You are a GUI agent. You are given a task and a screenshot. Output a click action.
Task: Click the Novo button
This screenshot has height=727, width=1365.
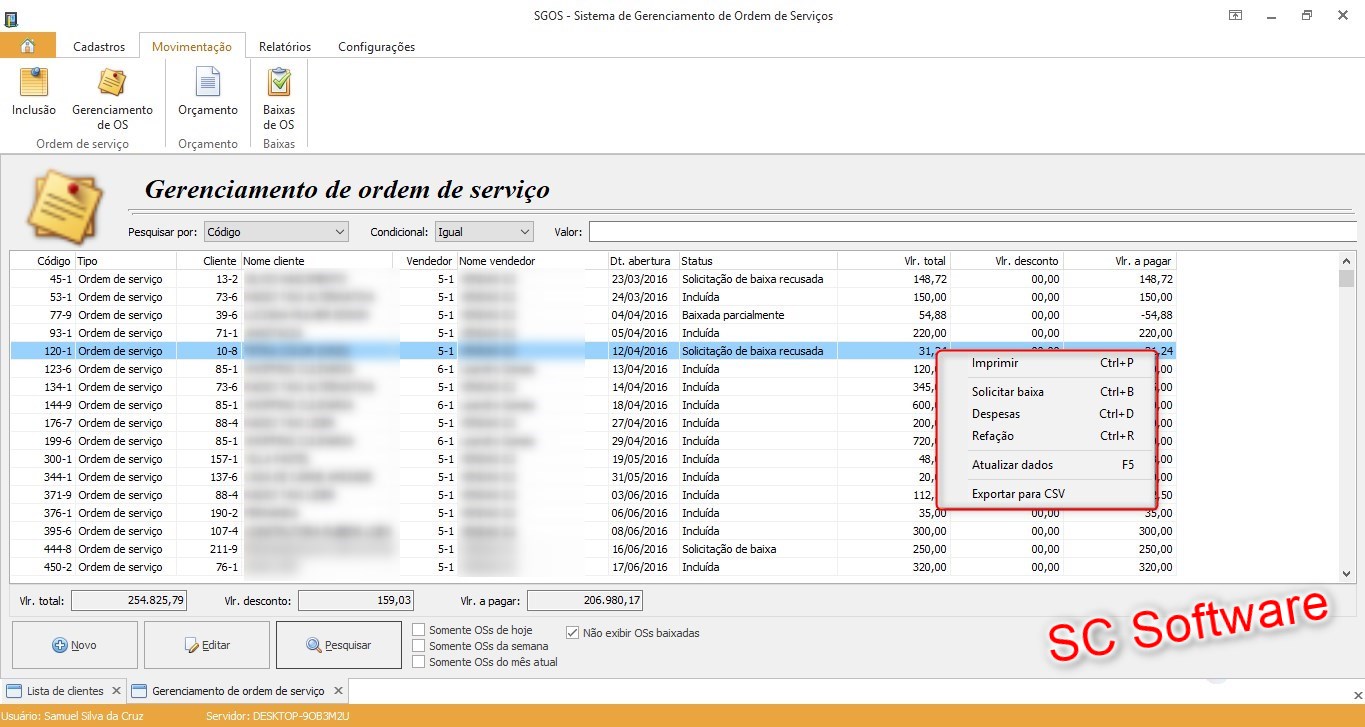[75, 645]
